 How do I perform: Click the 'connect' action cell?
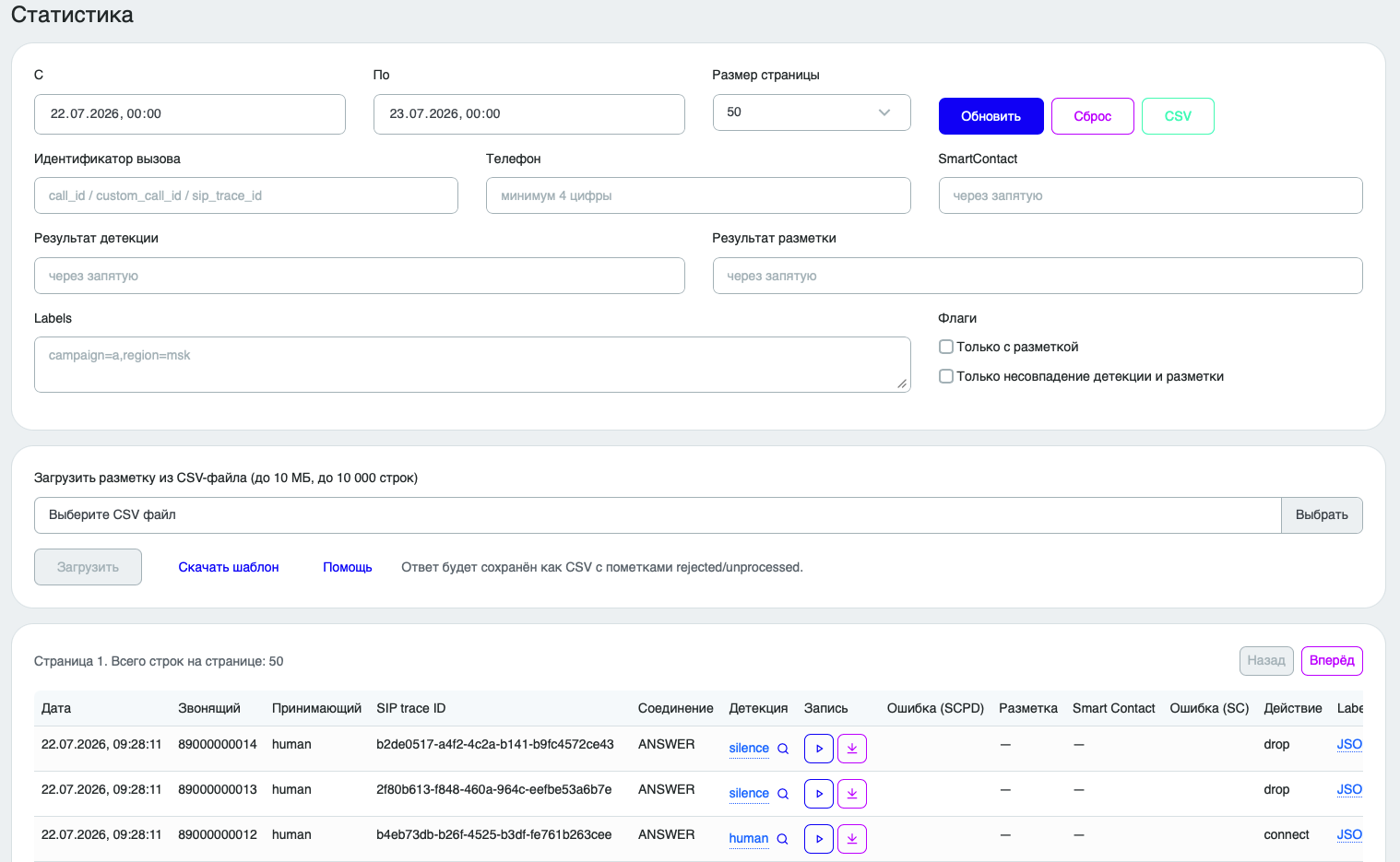[x=1287, y=834]
